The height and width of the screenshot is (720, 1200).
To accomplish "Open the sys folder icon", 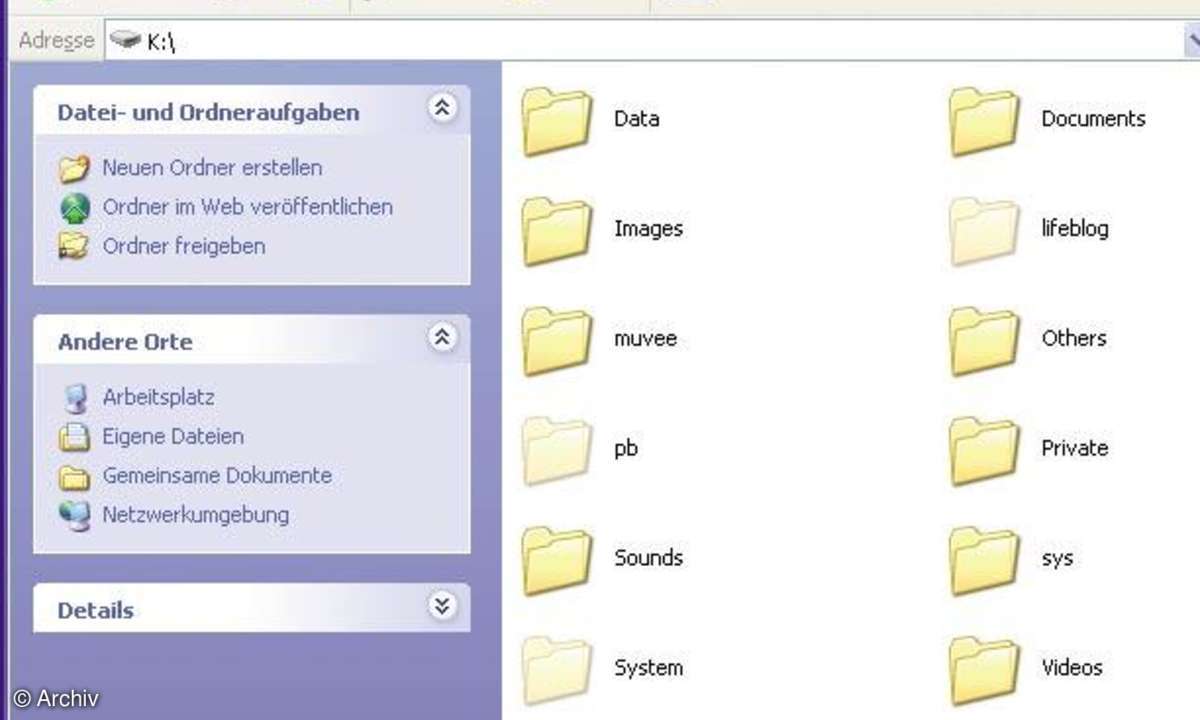I will [x=985, y=561].
